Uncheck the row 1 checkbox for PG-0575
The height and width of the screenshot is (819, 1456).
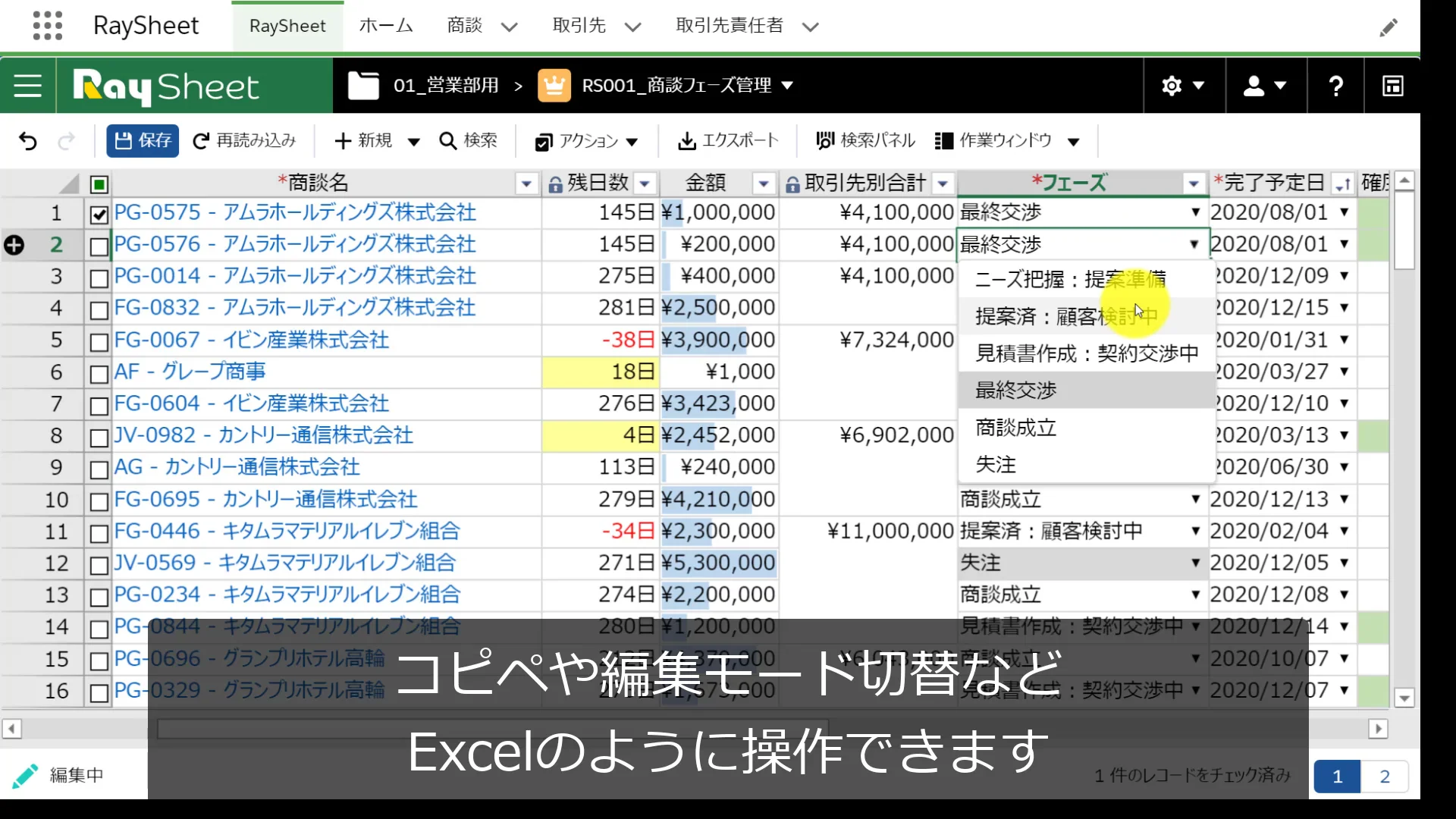(99, 215)
